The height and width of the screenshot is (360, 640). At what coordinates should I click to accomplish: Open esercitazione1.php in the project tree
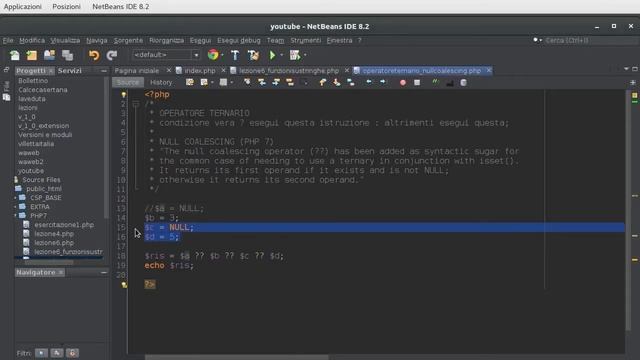pyautogui.click(x=64, y=225)
